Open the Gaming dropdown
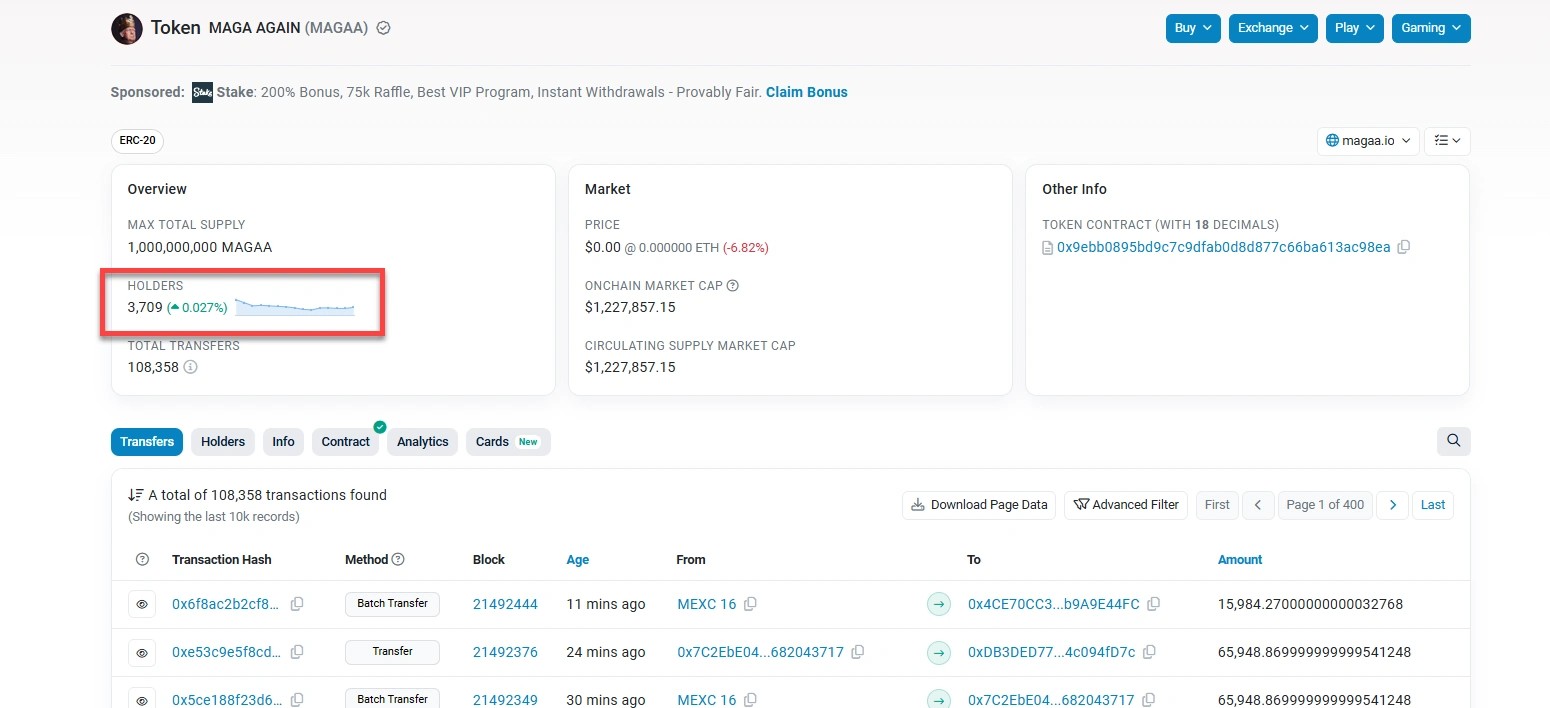 point(1430,28)
